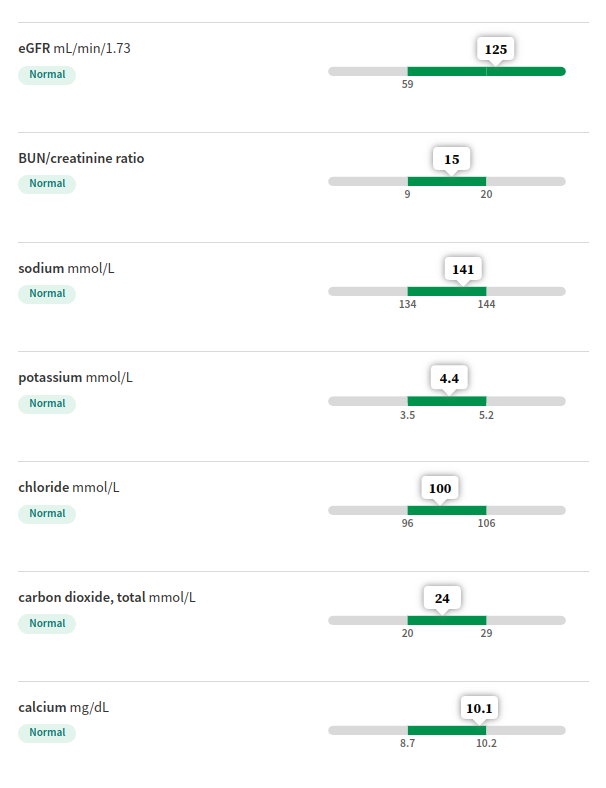
Task: Click the BUN/creatinine ratio value bubble 15
Action: coord(451,159)
